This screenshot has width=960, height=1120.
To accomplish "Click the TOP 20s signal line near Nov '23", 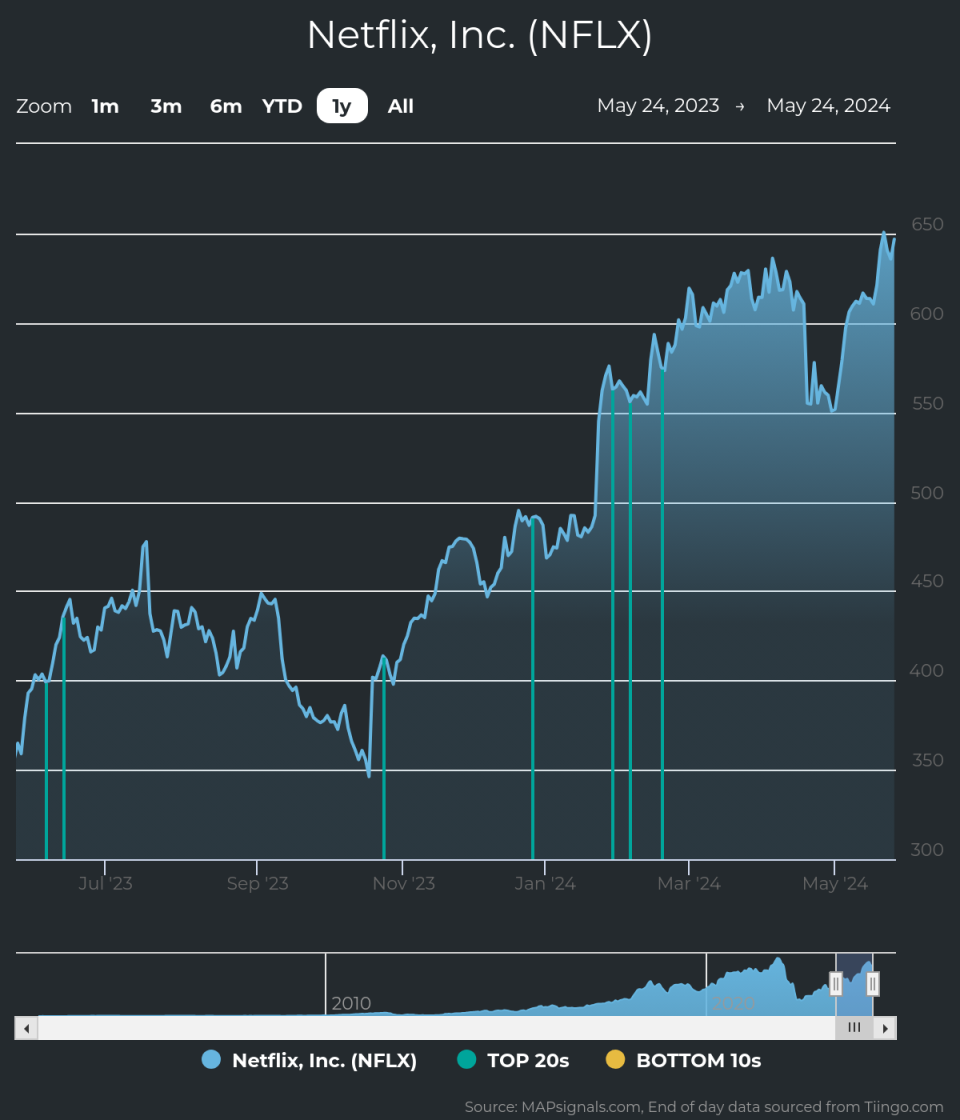I will coord(384,761).
